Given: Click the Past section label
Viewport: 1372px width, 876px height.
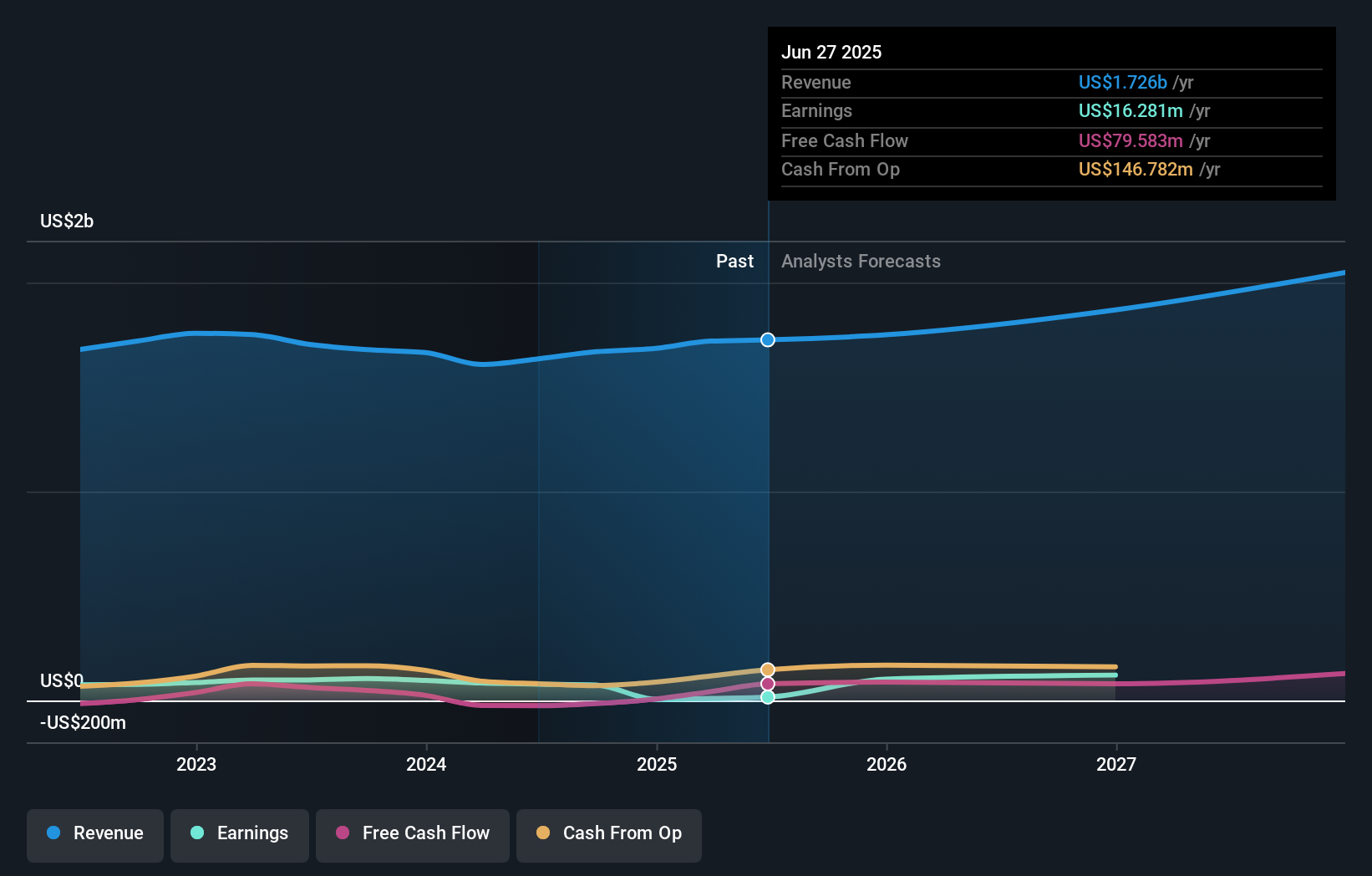Looking at the screenshot, I should coord(734,261).
